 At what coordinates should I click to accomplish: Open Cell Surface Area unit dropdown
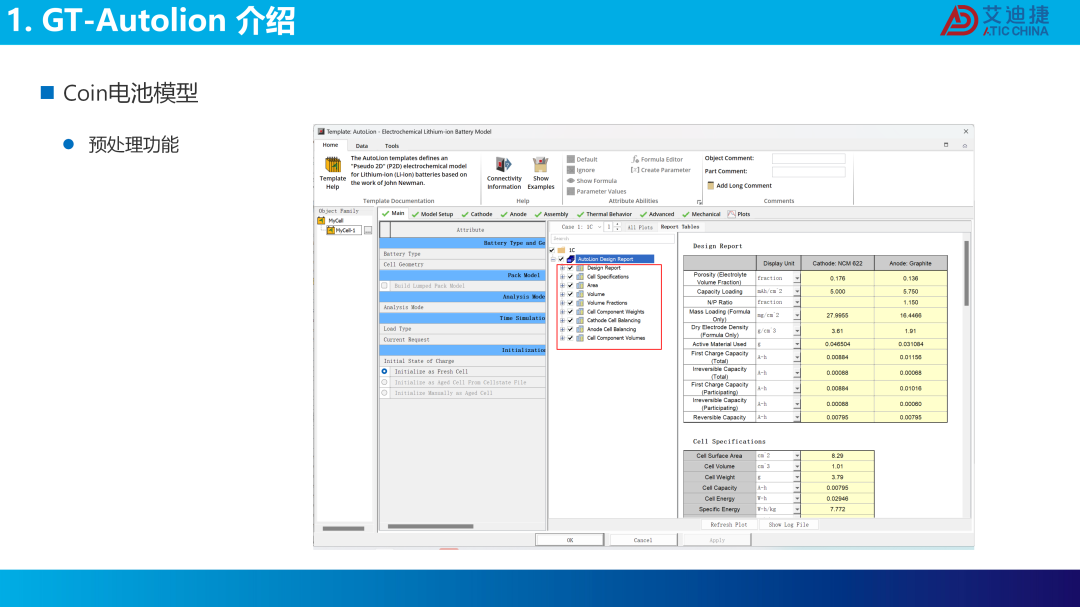click(797, 455)
